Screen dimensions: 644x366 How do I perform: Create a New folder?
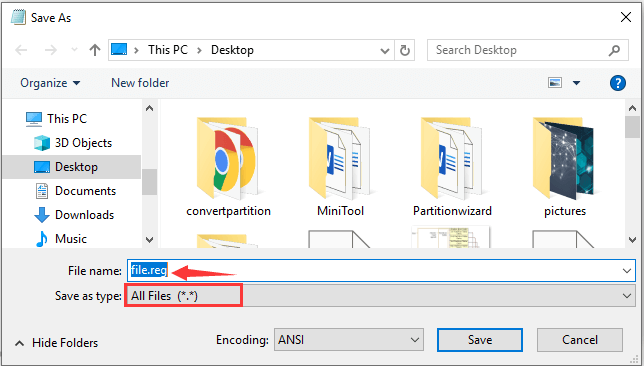[140, 83]
